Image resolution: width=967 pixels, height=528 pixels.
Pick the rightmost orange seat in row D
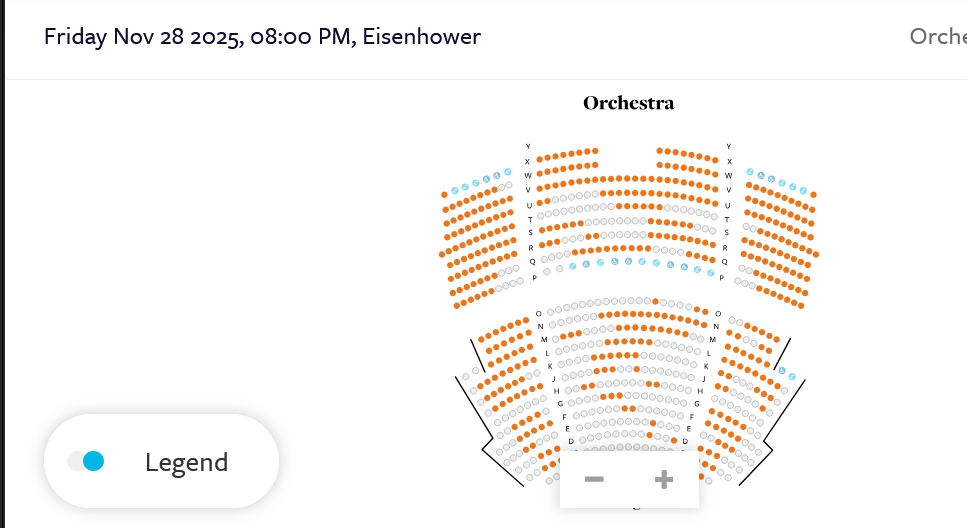click(x=674, y=440)
